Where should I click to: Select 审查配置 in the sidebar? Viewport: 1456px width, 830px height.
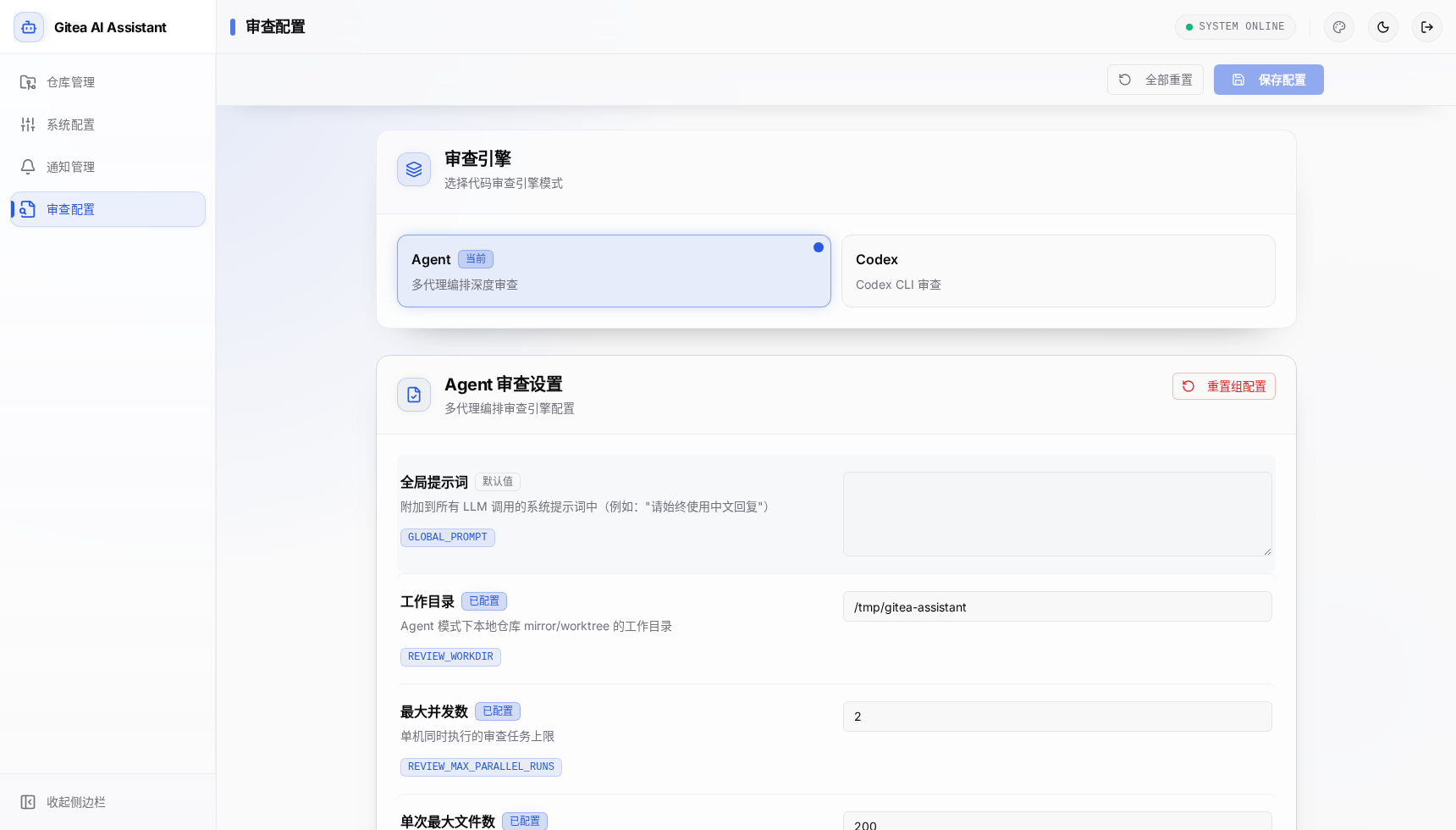click(108, 209)
